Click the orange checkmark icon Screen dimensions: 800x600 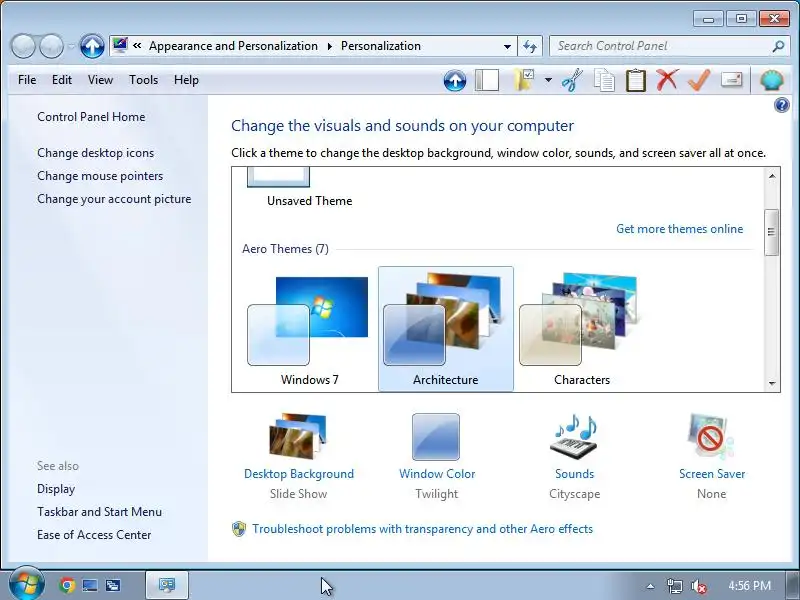[699, 80]
